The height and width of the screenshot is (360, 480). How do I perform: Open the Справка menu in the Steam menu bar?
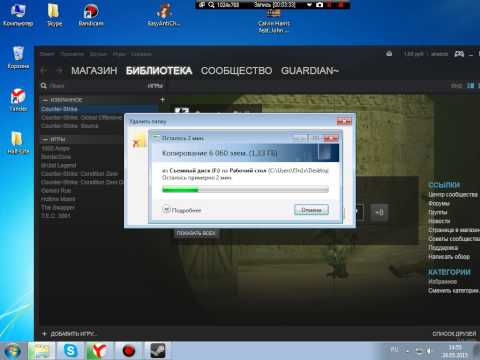point(141,54)
